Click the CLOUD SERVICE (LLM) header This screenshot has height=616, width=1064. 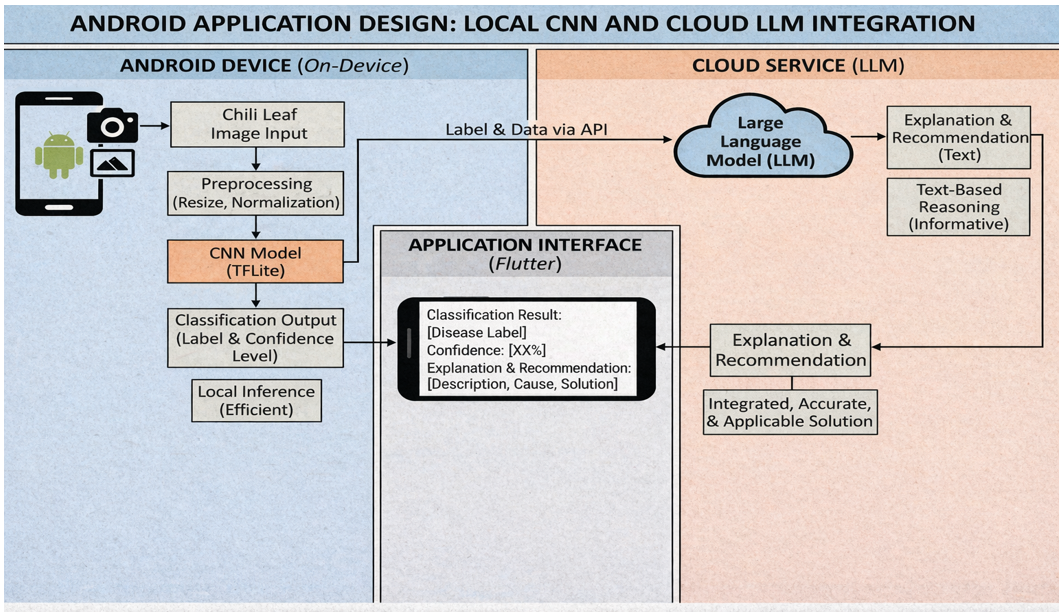point(798,65)
